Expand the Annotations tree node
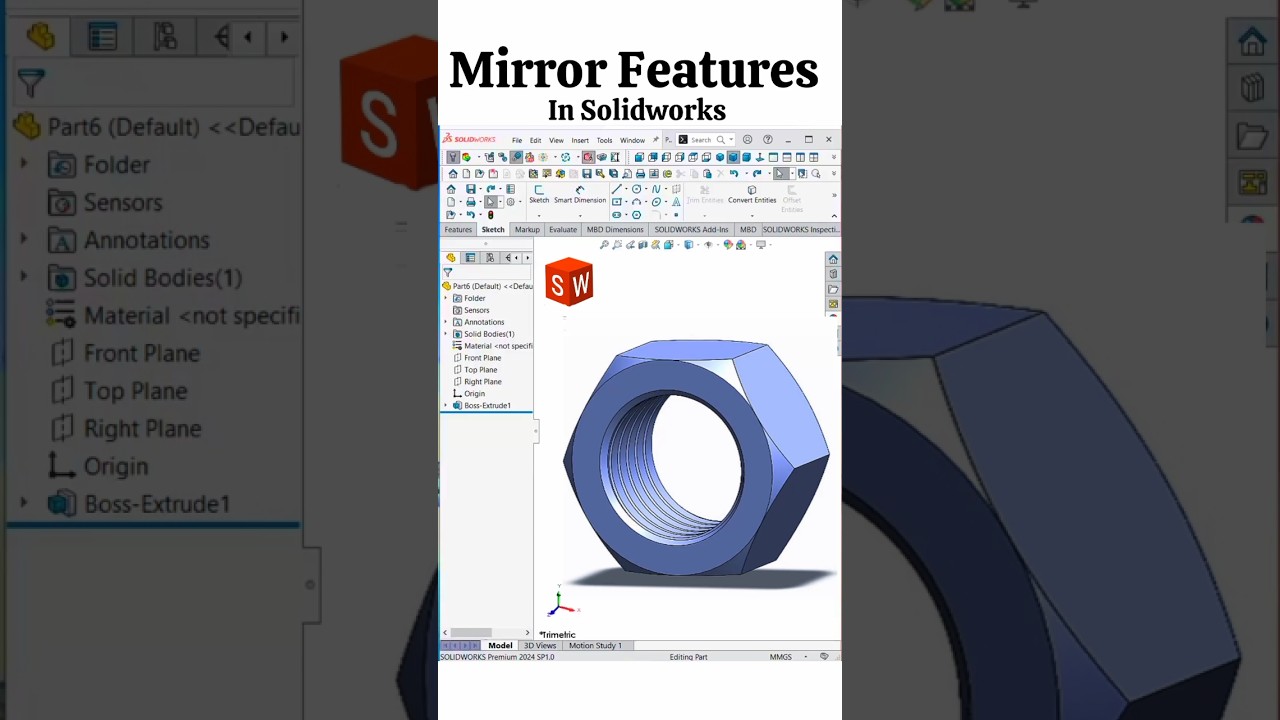This screenshot has height=720, width=1280. (446, 322)
